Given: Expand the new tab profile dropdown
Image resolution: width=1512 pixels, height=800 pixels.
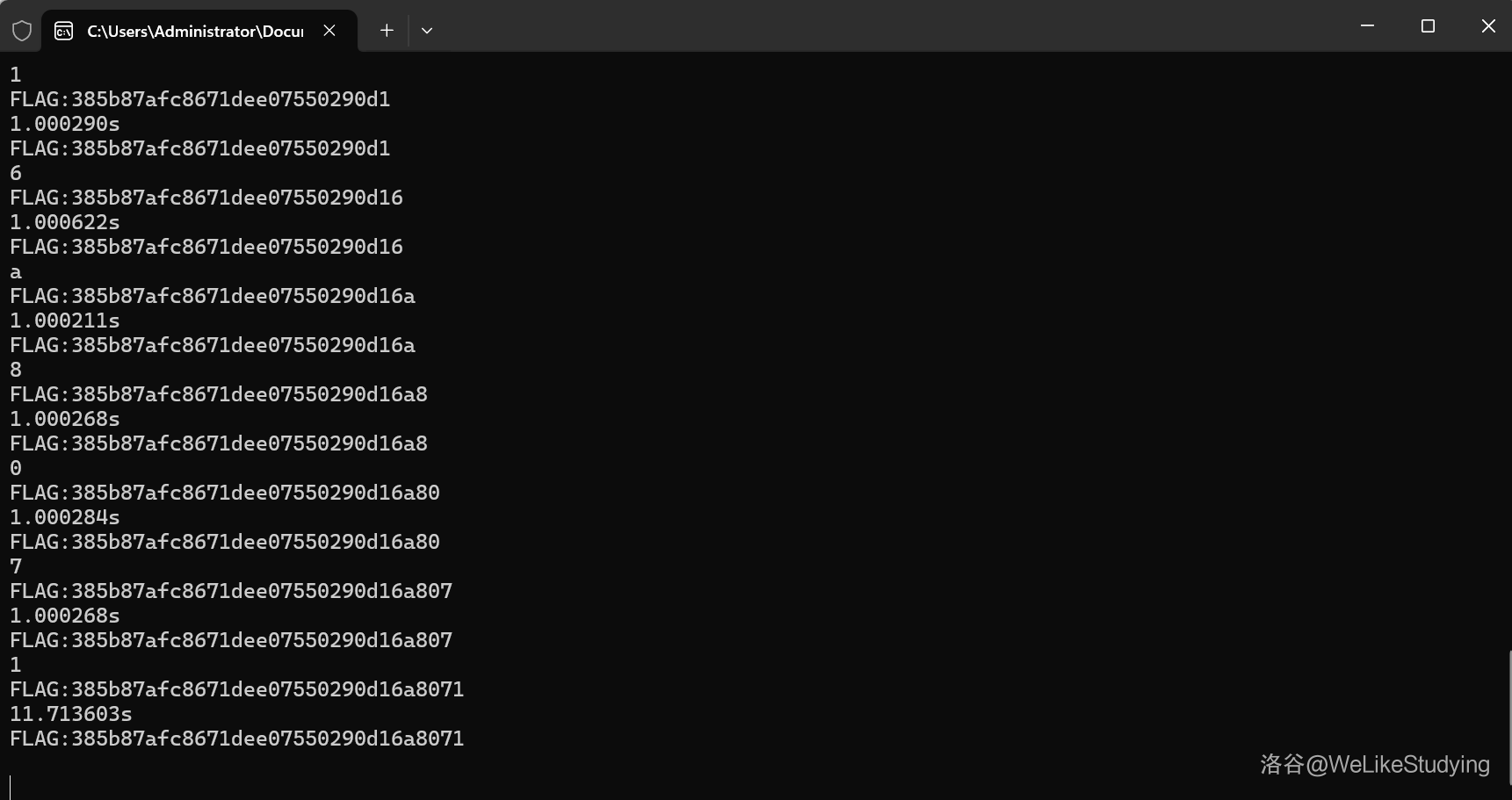Looking at the screenshot, I should (427, 31).
